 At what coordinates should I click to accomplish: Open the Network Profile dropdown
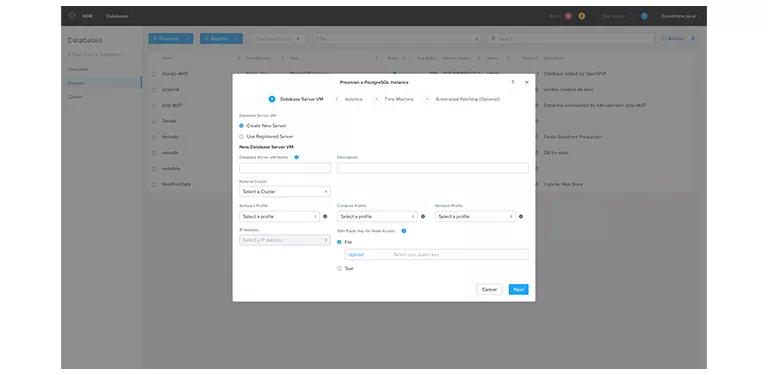pyautogui.click(x=475, y=216)
